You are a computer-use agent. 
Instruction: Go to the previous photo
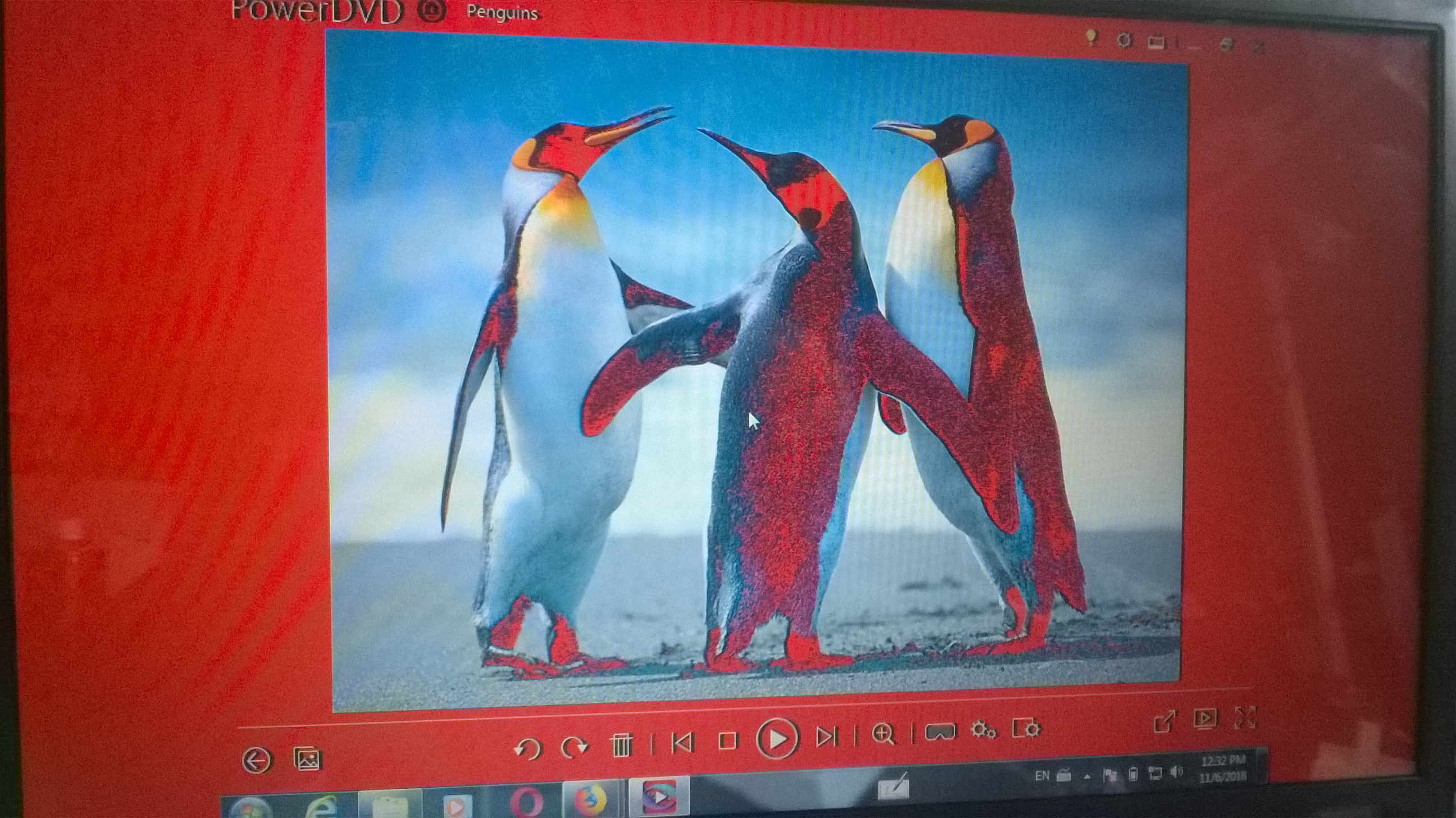(682, 742)
